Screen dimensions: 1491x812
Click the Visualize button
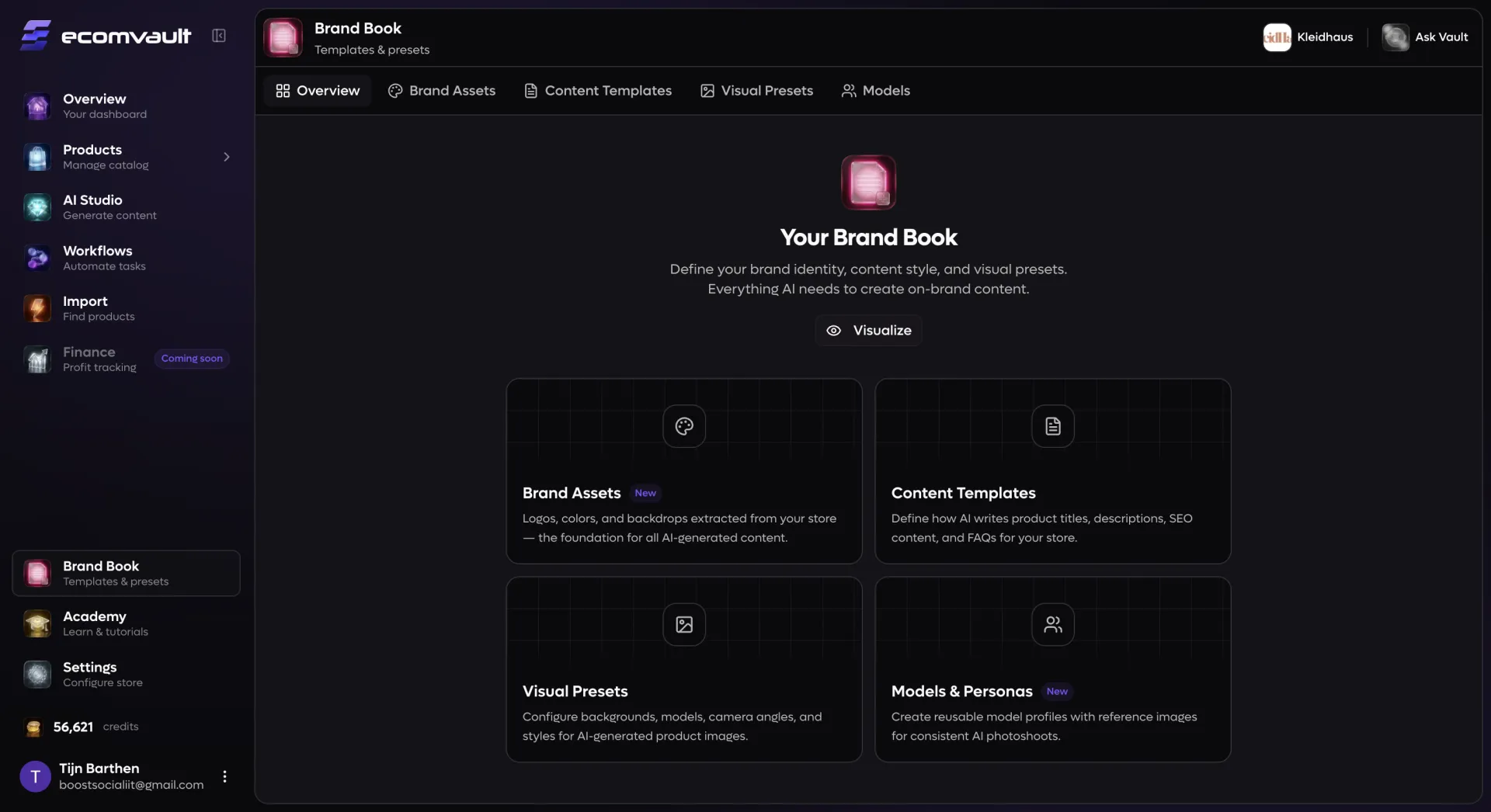pyautogui.click(x=868, y=331)
